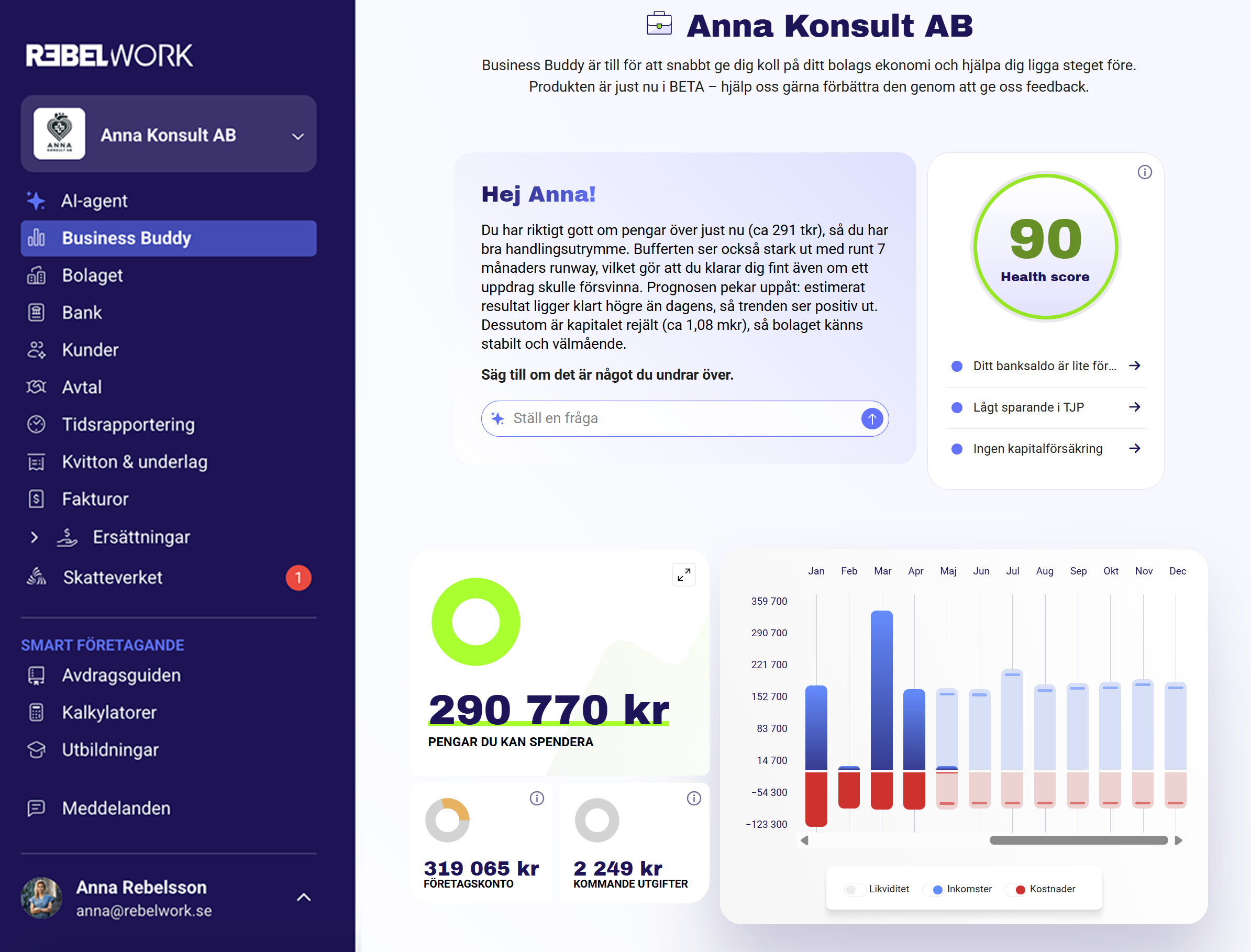Click the chart scroll left arrow
The image size is (1251, 952).
coord(804,840)
